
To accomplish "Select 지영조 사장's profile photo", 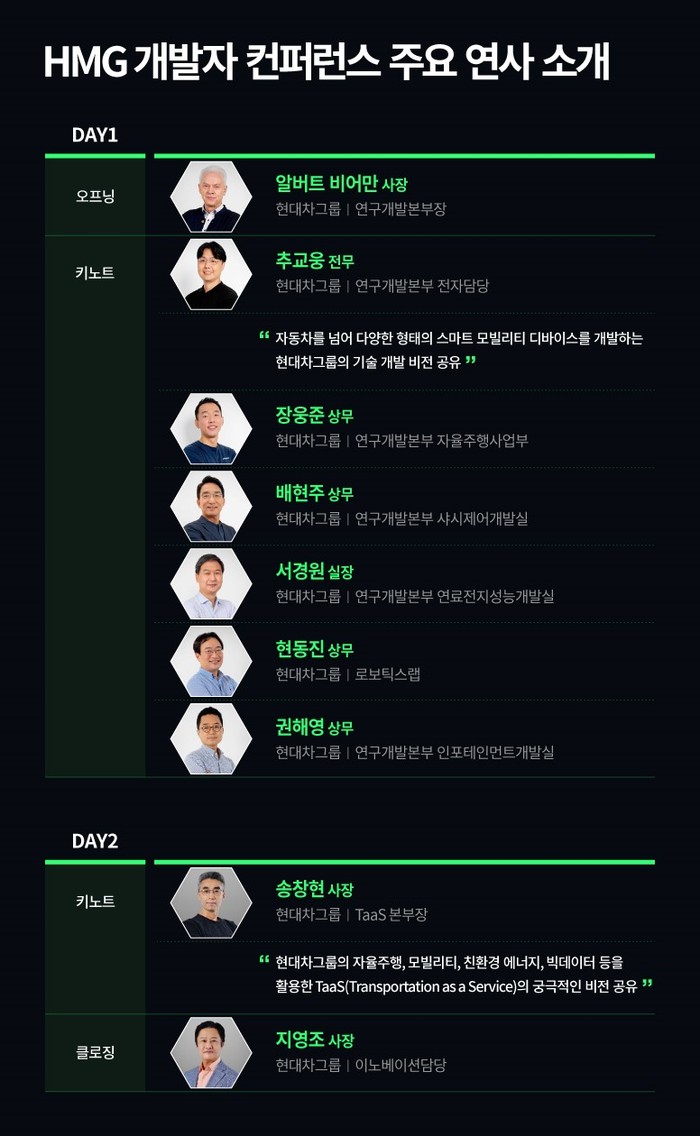I will coord(210,1053).
